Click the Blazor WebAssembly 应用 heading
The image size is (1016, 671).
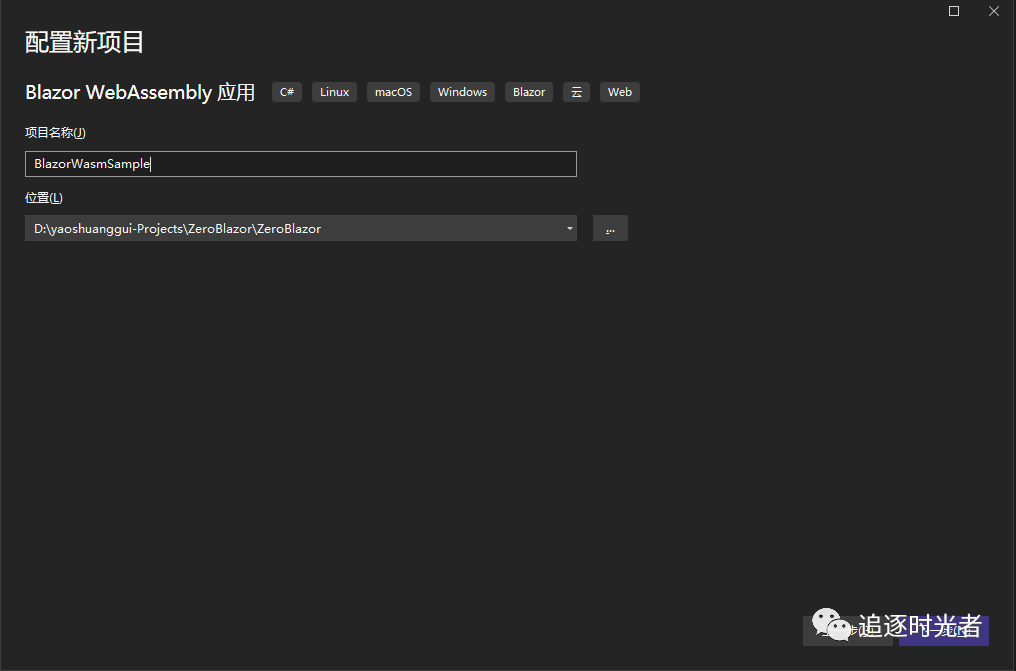coord(140,92)
